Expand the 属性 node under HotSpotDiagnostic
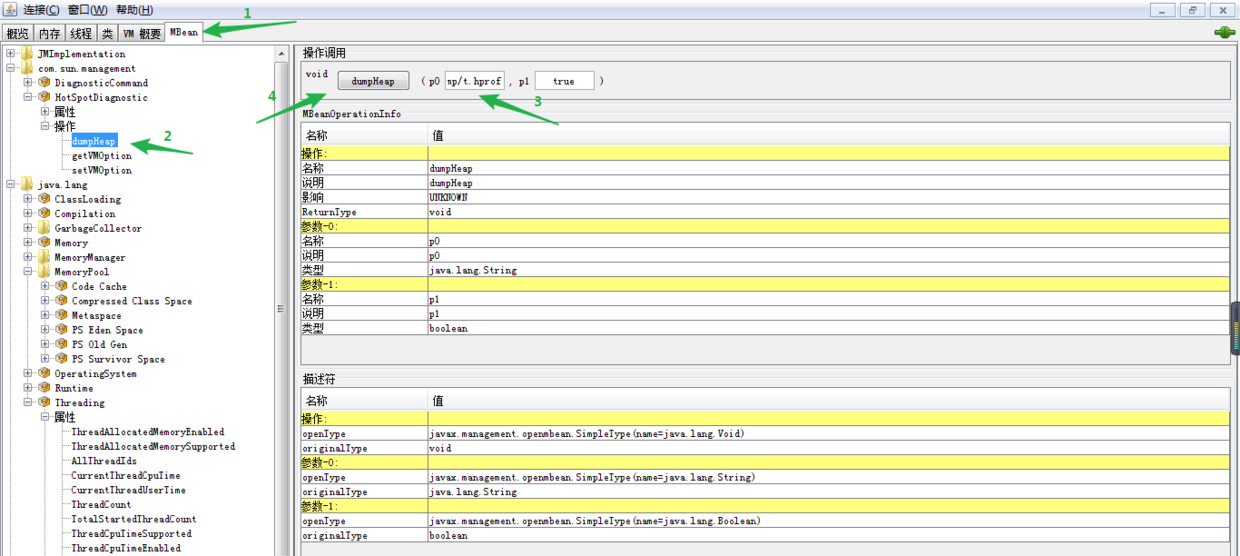This screenshot has width=1240, height=556. [x=45, y=112]
